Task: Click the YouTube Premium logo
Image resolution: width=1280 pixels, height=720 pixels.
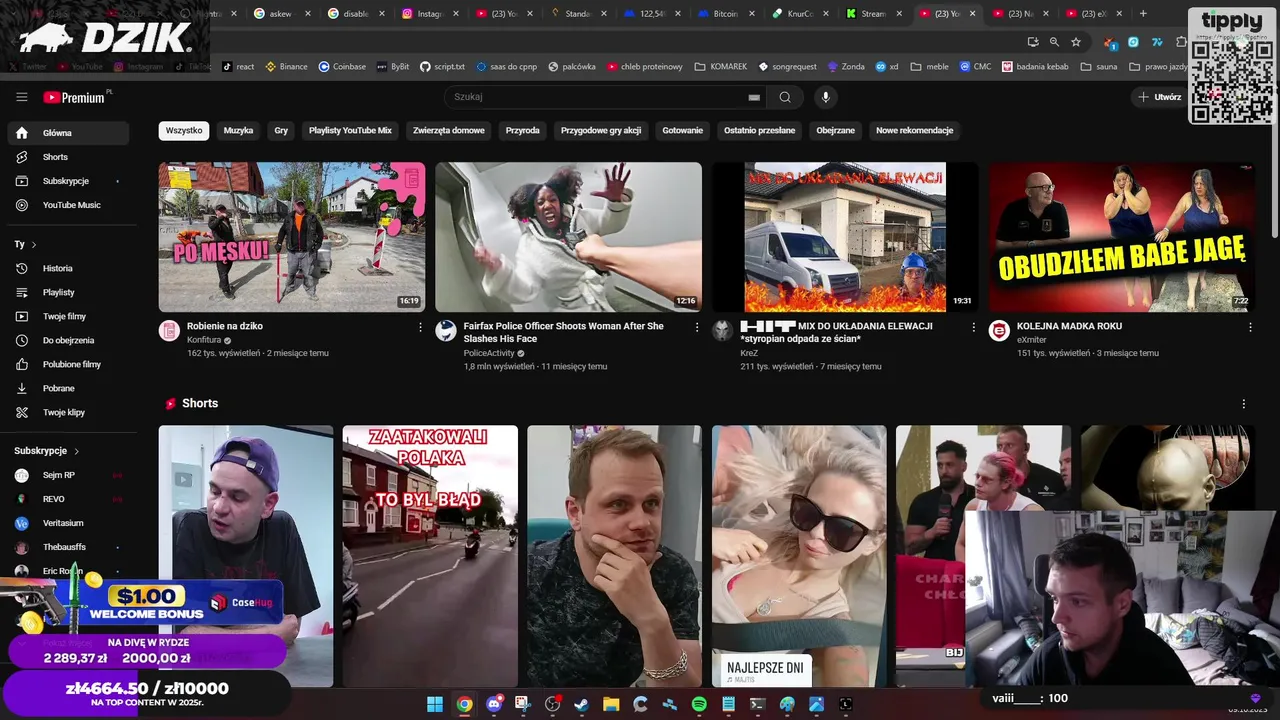Action: point(77,97)
